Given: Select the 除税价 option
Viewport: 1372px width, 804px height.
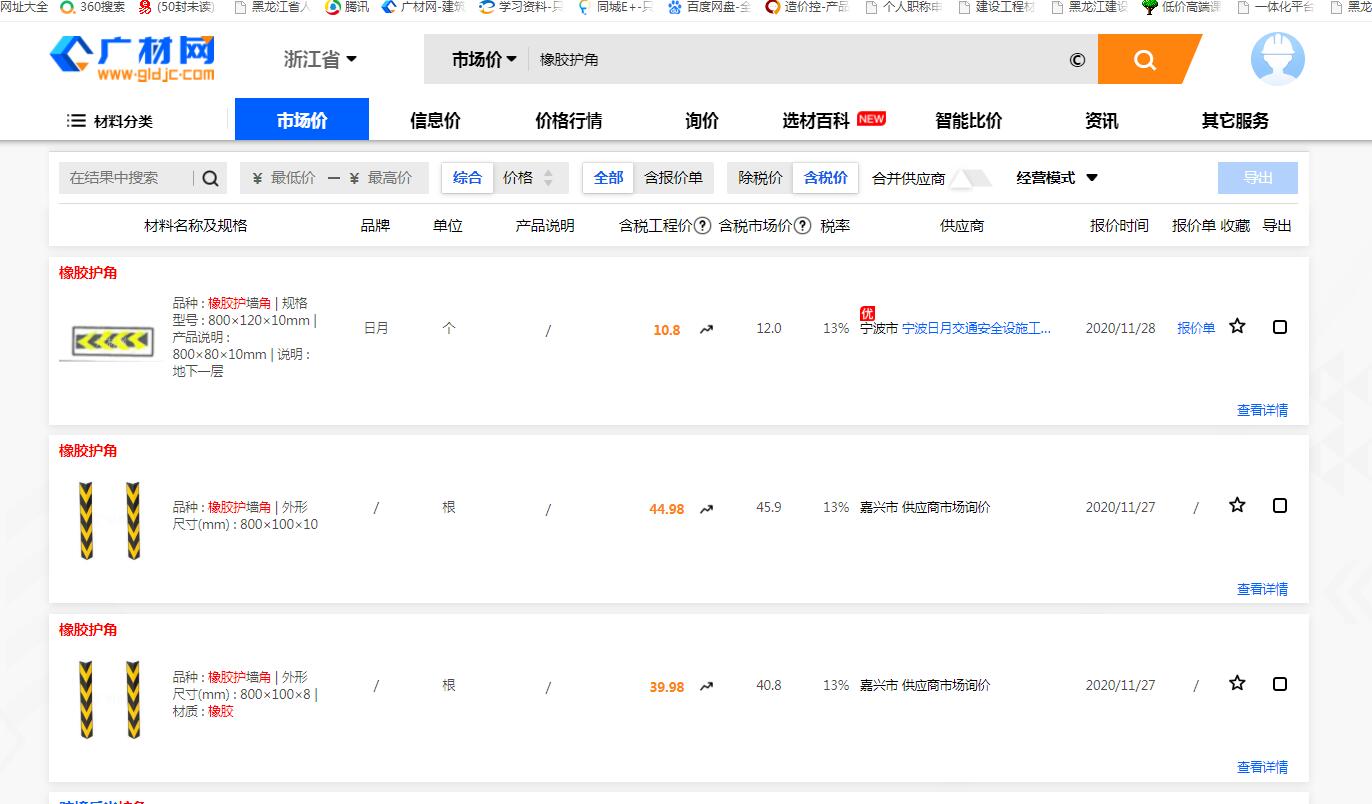Looking at the screenshot, I should [760, 178].
